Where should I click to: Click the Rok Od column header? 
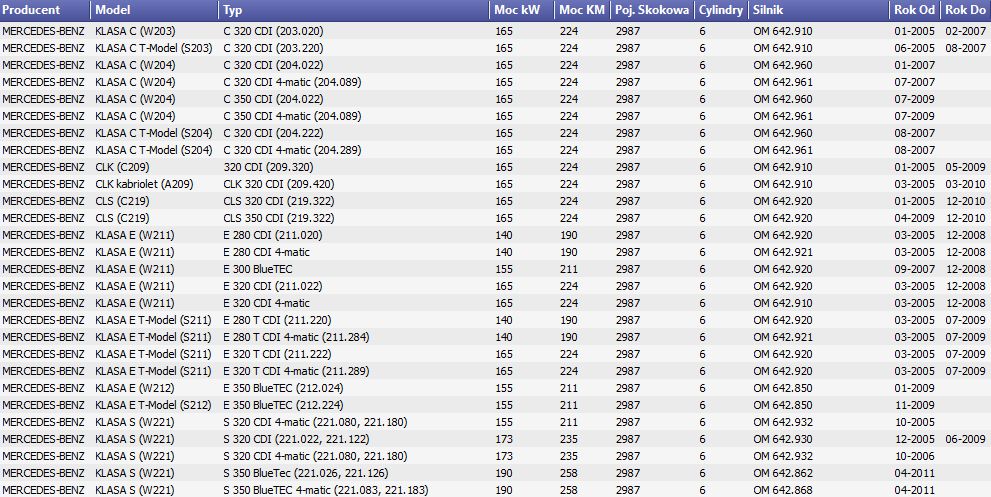click(915, 10)
